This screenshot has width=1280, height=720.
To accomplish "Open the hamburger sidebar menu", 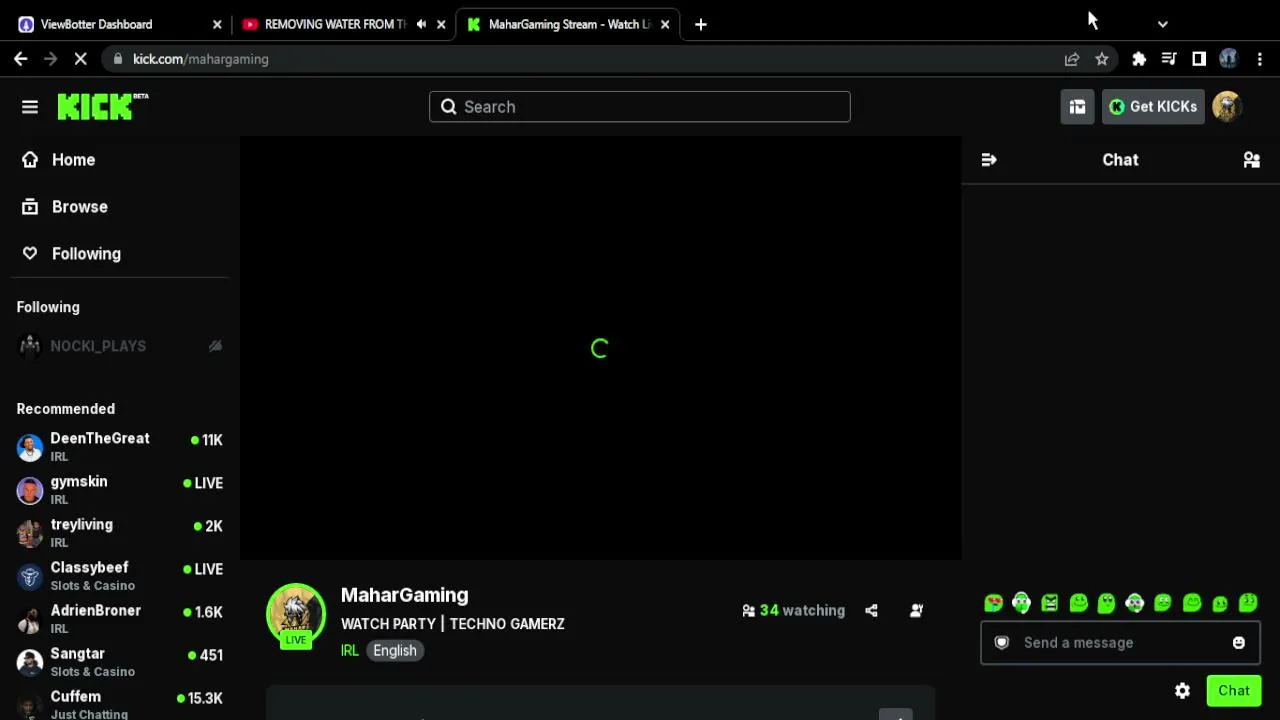I will pos(30,107).
